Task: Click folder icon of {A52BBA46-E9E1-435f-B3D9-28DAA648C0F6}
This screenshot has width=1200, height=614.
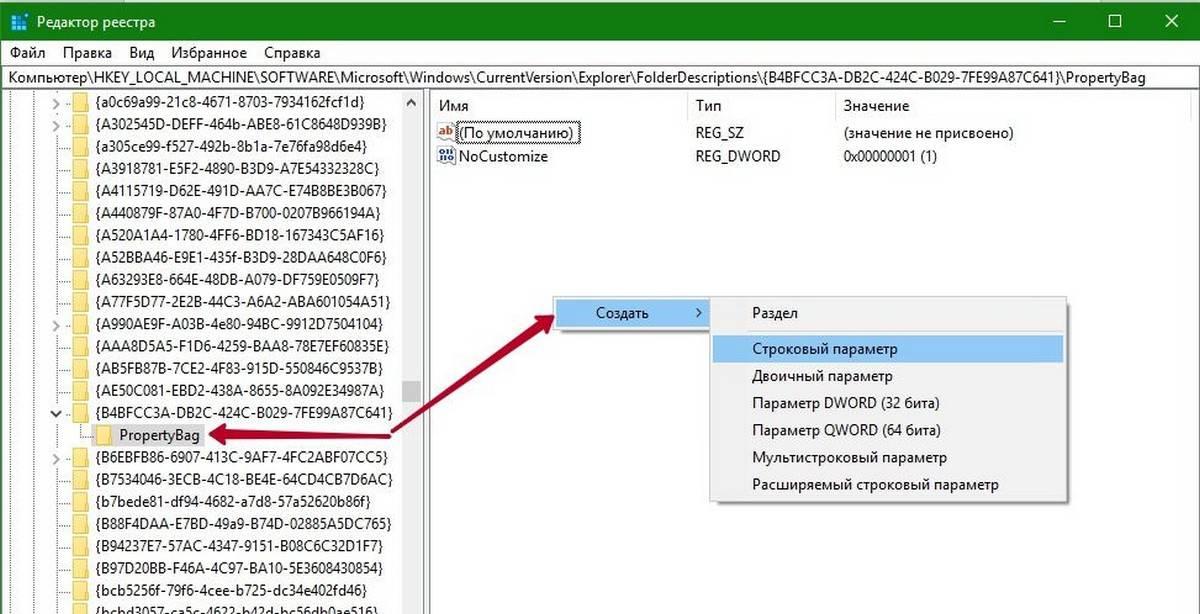Action: [x=81, y=257]
